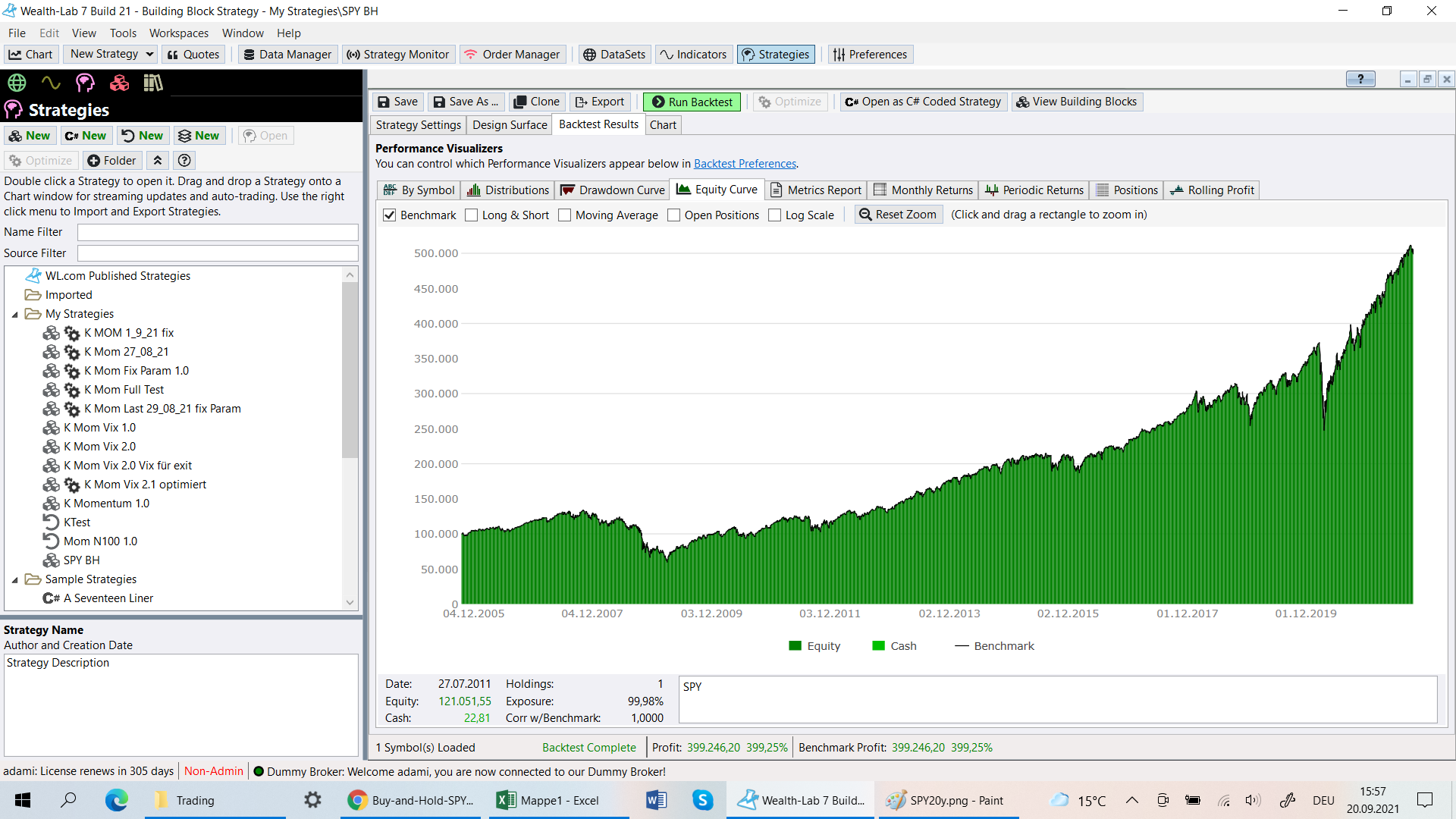This screenshot has width=1456, height=819.
Task: Click inside the Name Filter field
Action: (x=218, y=232)
